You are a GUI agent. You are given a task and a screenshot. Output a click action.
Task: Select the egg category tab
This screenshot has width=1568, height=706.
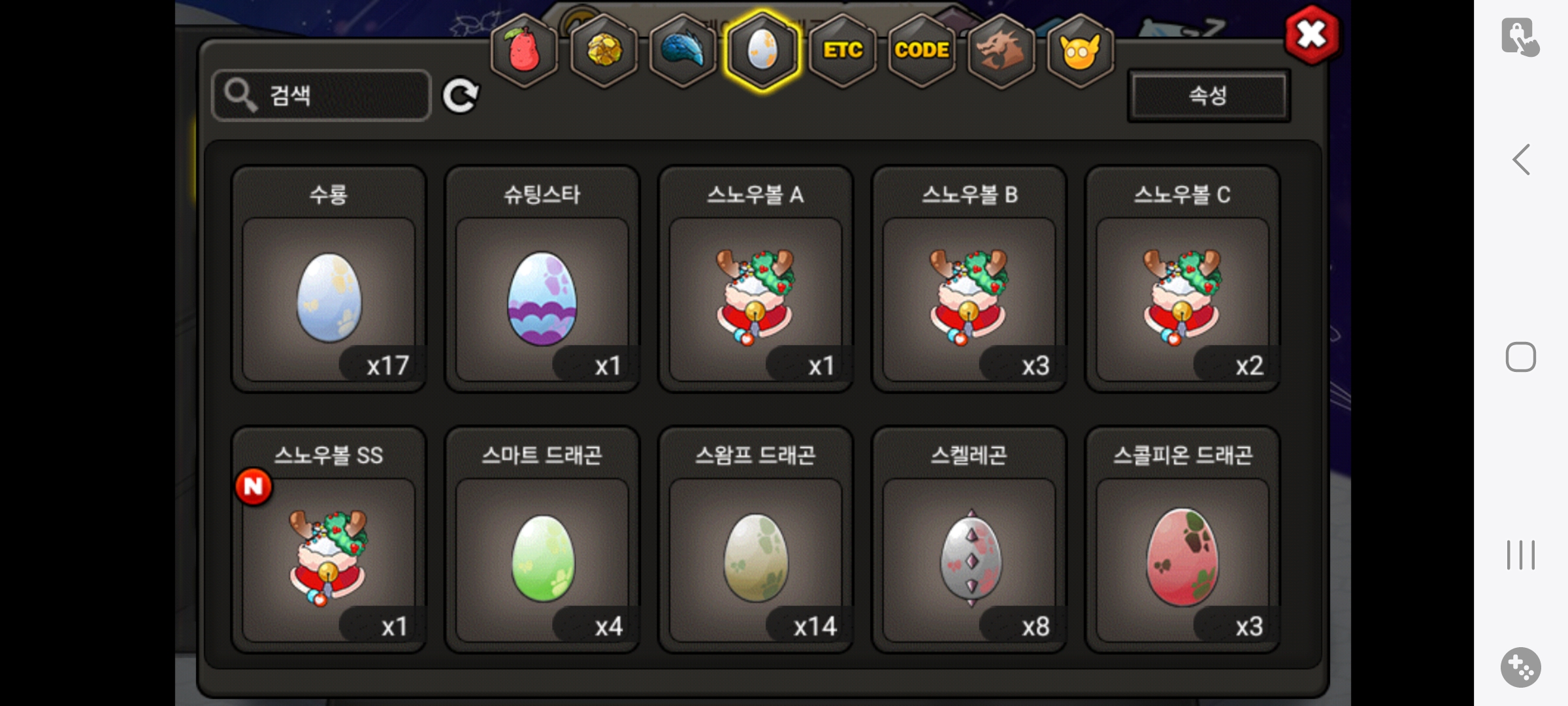coord(762,51)
